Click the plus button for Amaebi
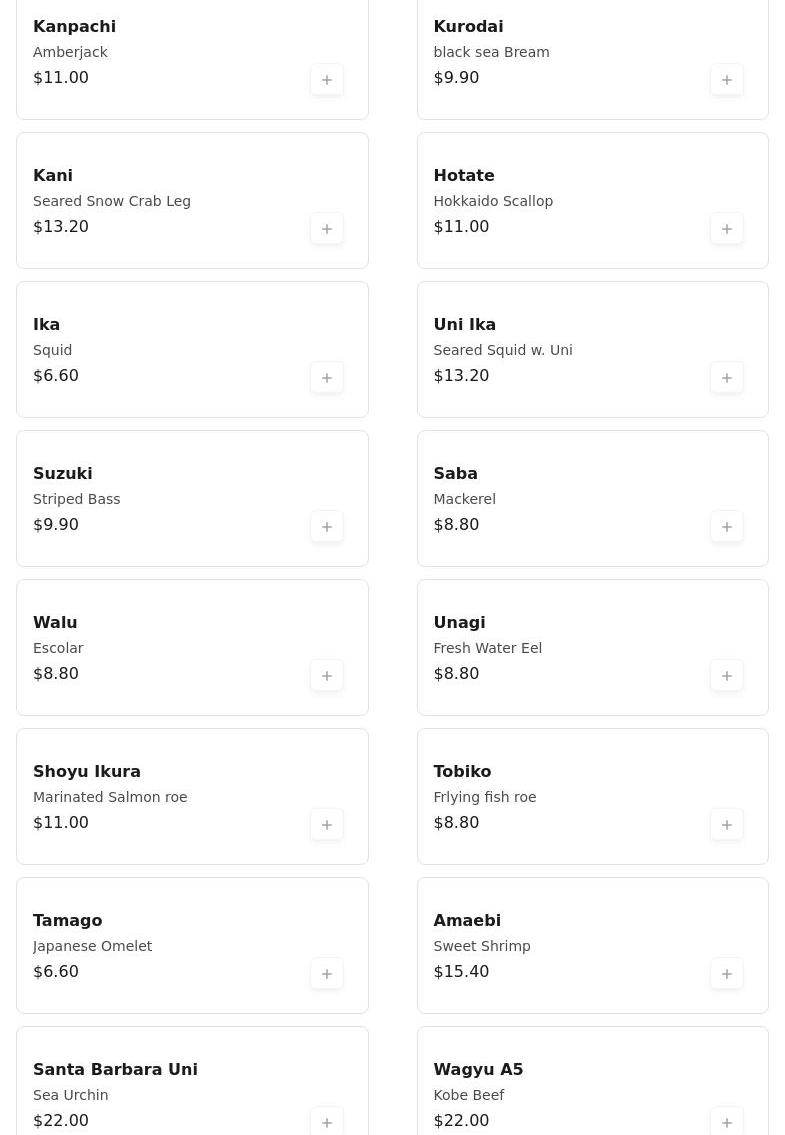The height and width of the screenshot is (1135, 785). pos(727,974)
